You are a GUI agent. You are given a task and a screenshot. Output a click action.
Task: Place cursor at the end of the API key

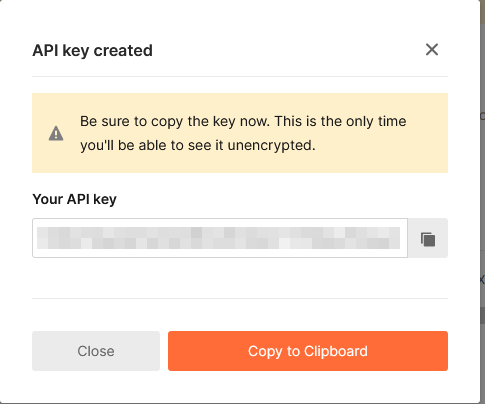(x=403, y=238)
